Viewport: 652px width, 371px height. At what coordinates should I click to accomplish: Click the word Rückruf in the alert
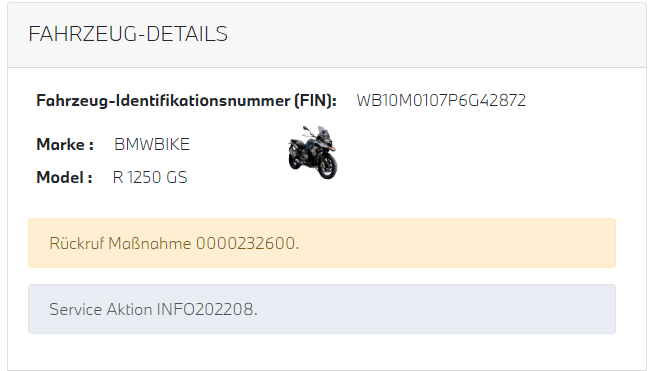pos(77,243)
